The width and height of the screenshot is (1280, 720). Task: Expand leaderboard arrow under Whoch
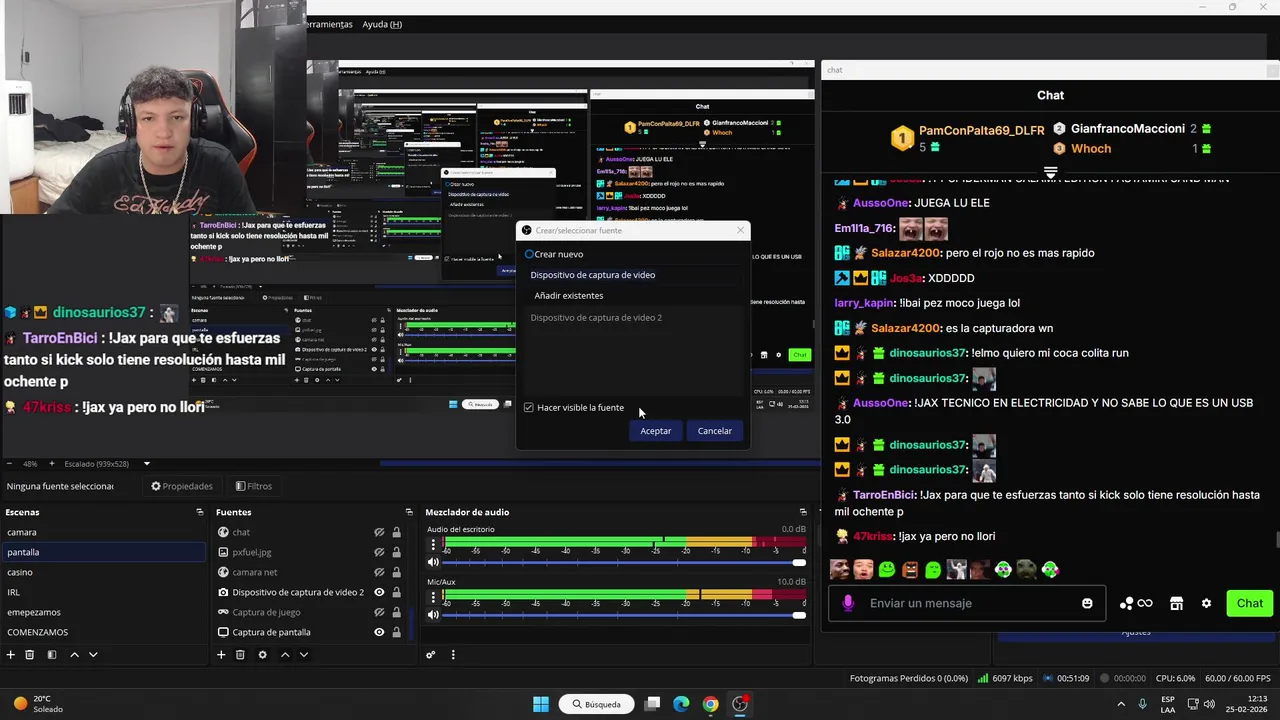tap(1050, 173)
